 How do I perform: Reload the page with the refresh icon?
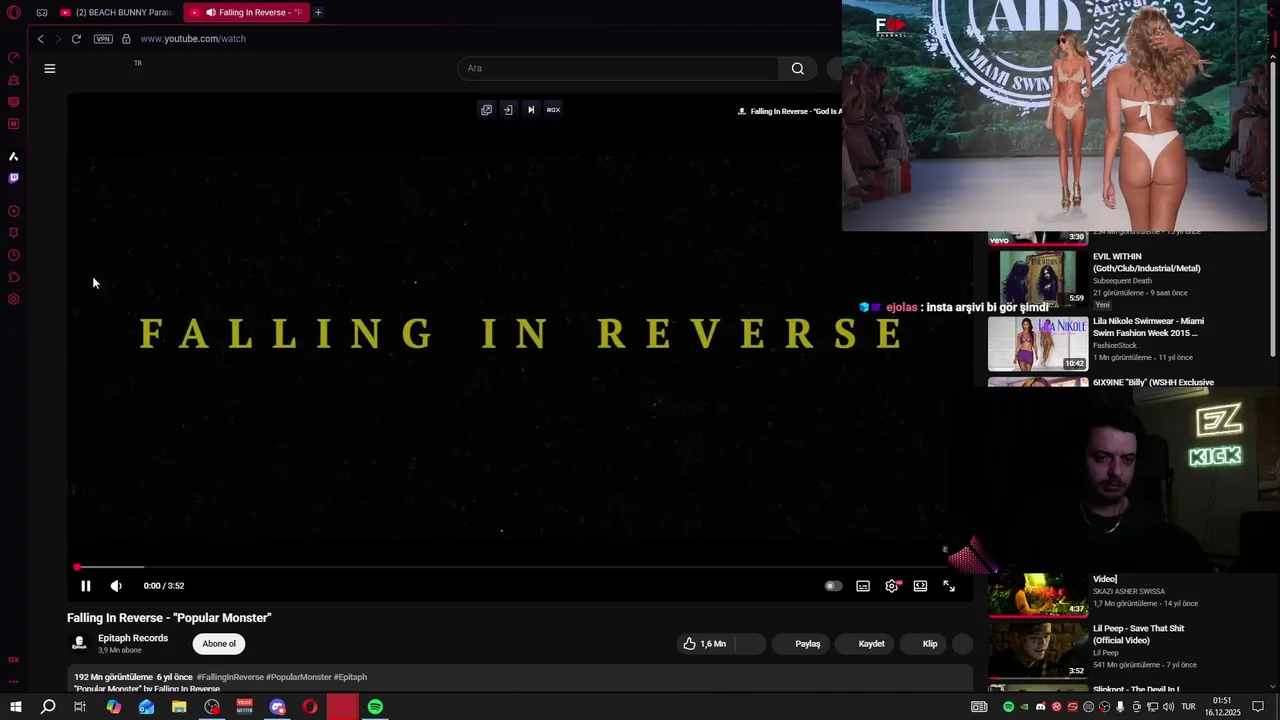76,39
